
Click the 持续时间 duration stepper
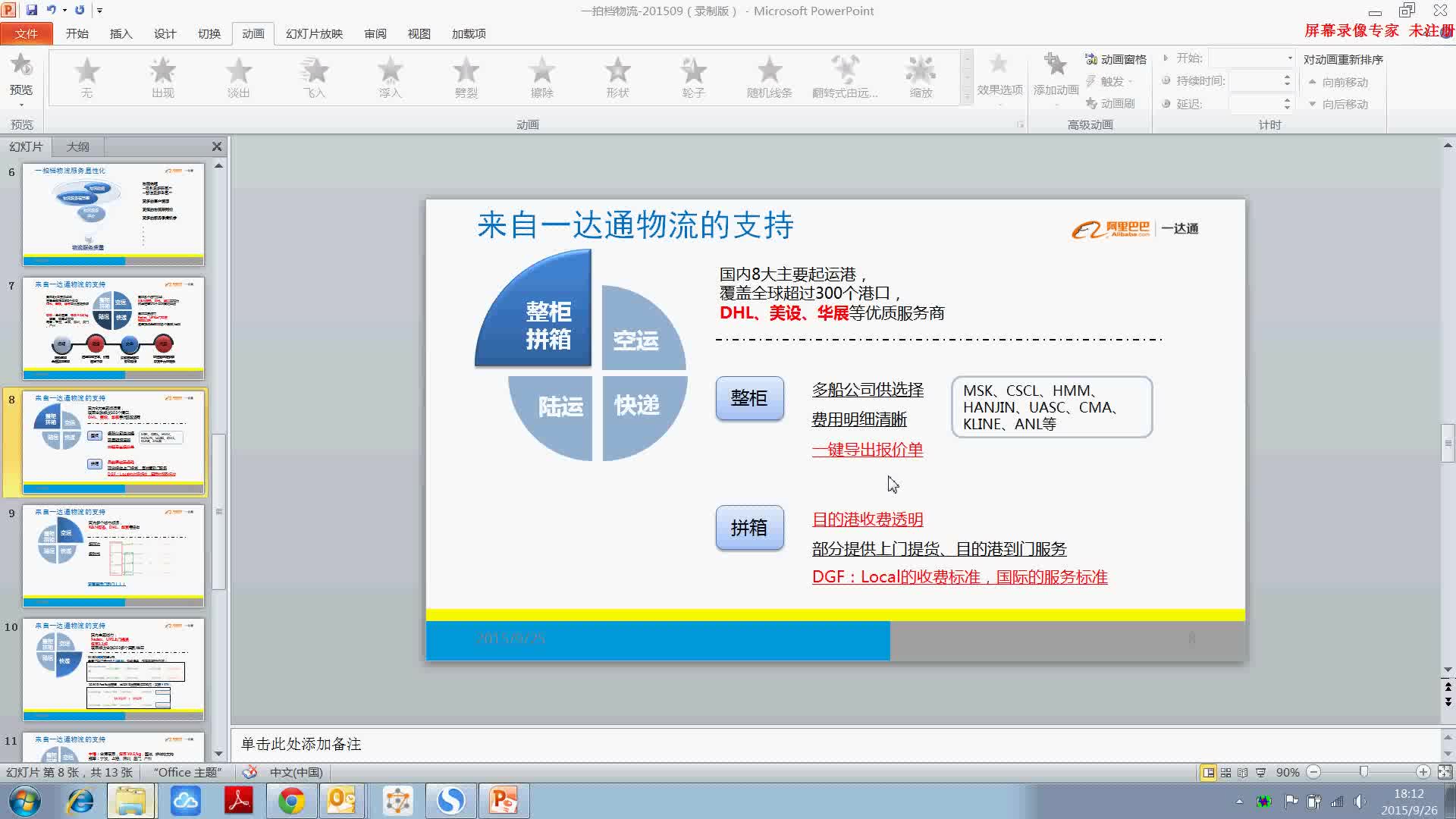tap(1287, 80)
